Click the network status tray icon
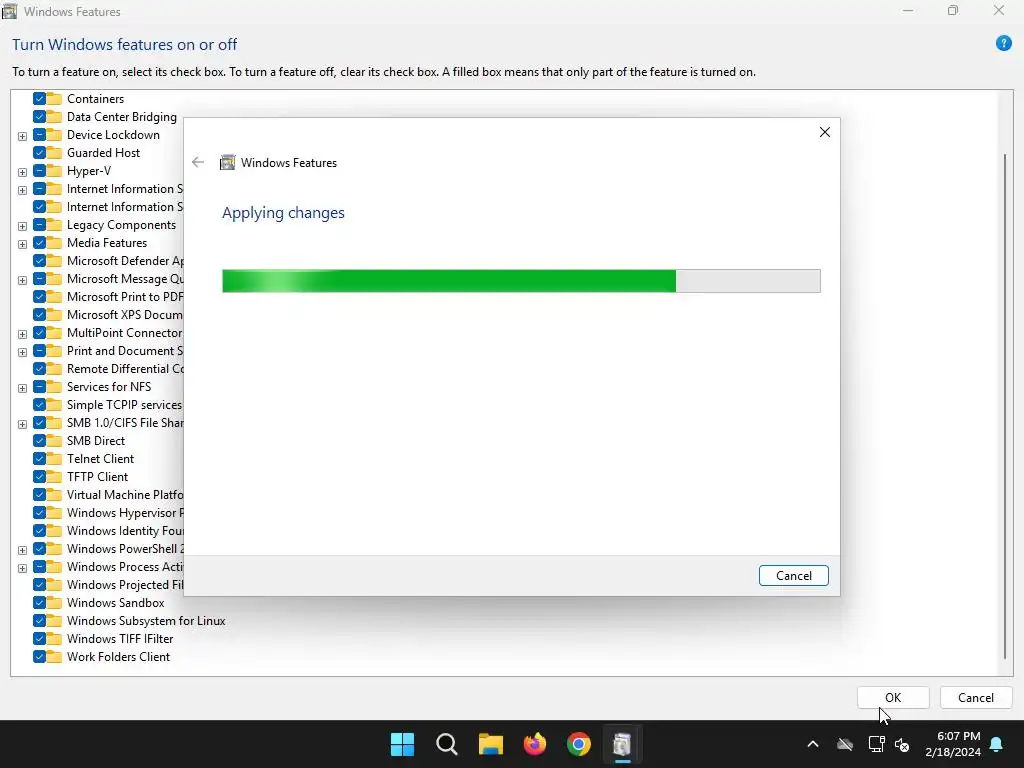 [876, 744]
